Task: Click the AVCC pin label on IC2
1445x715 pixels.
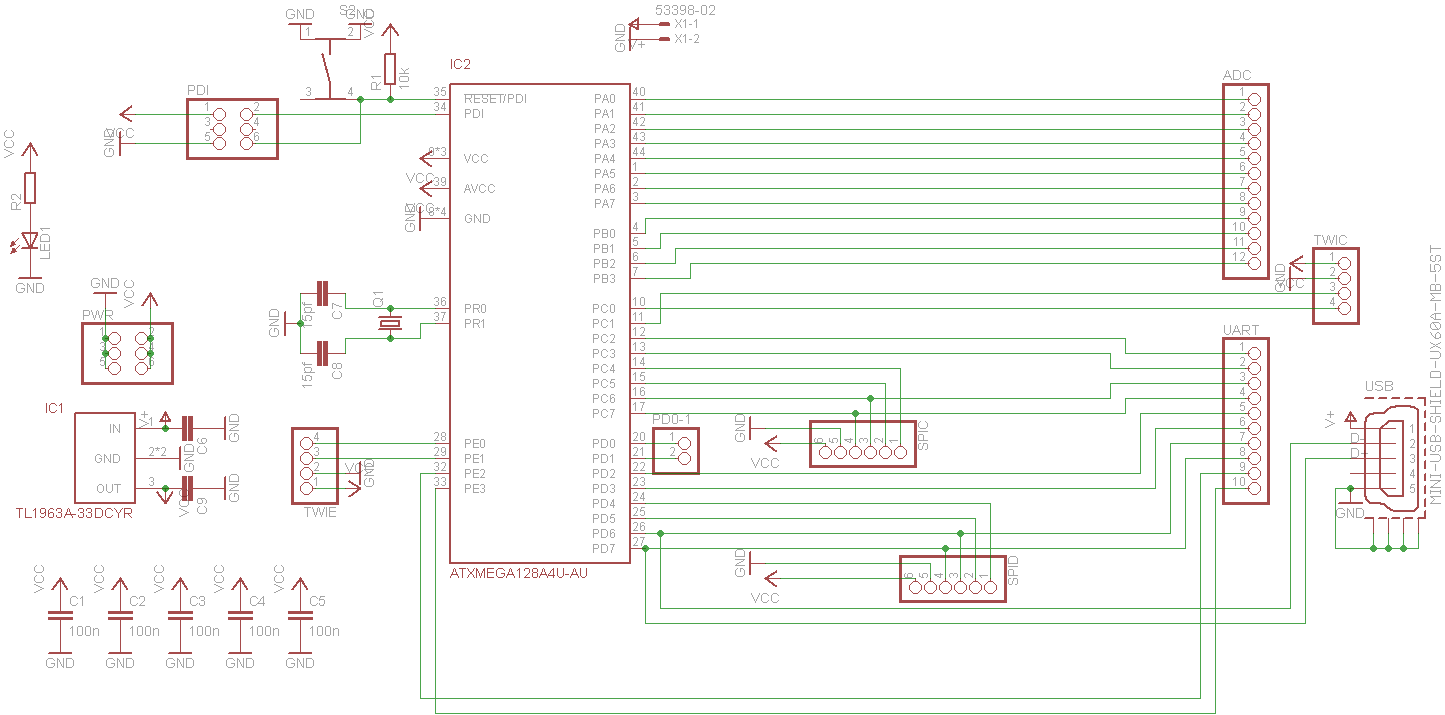Action: [479, 189]
